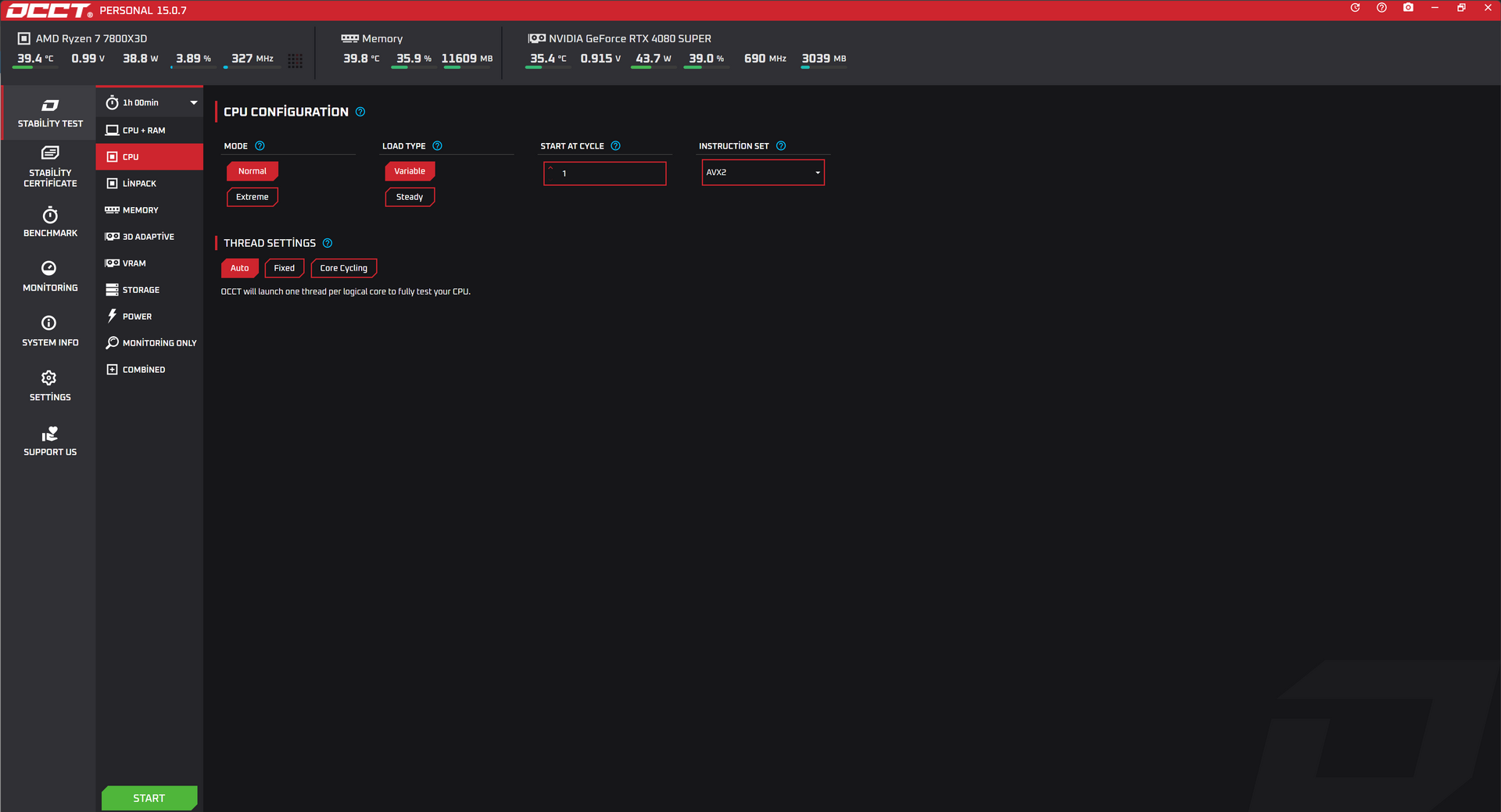Open Settings with the gear icon
1501x812 pixels.
point(50,386)
